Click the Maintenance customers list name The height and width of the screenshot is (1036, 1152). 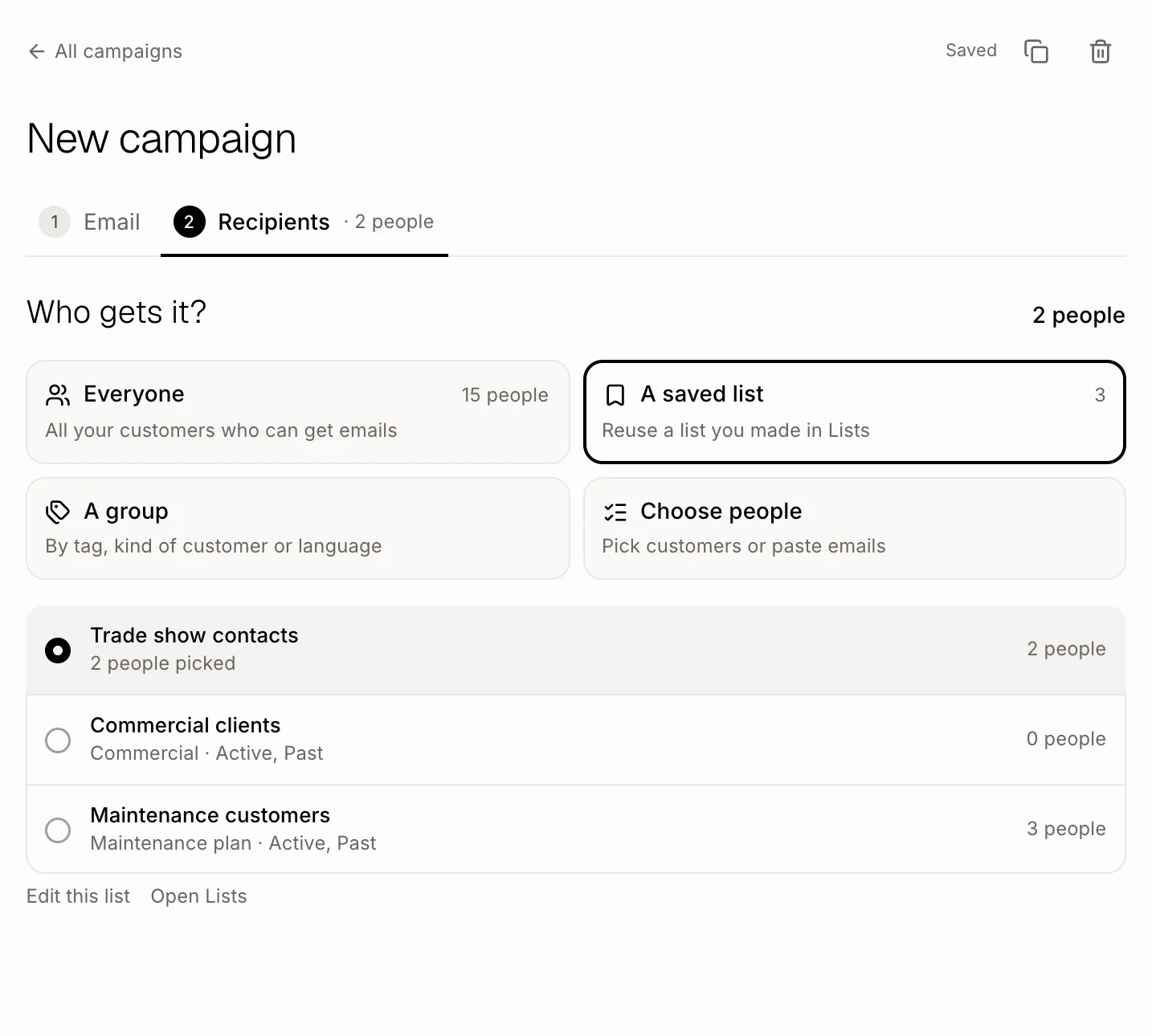tap(210, 815)
